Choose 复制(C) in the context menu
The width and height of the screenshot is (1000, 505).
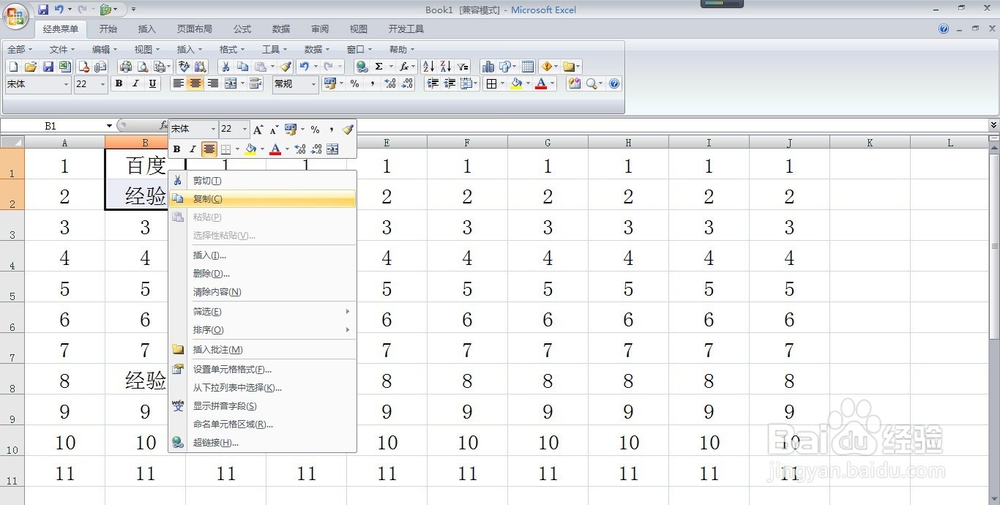(x=262, y=199)
